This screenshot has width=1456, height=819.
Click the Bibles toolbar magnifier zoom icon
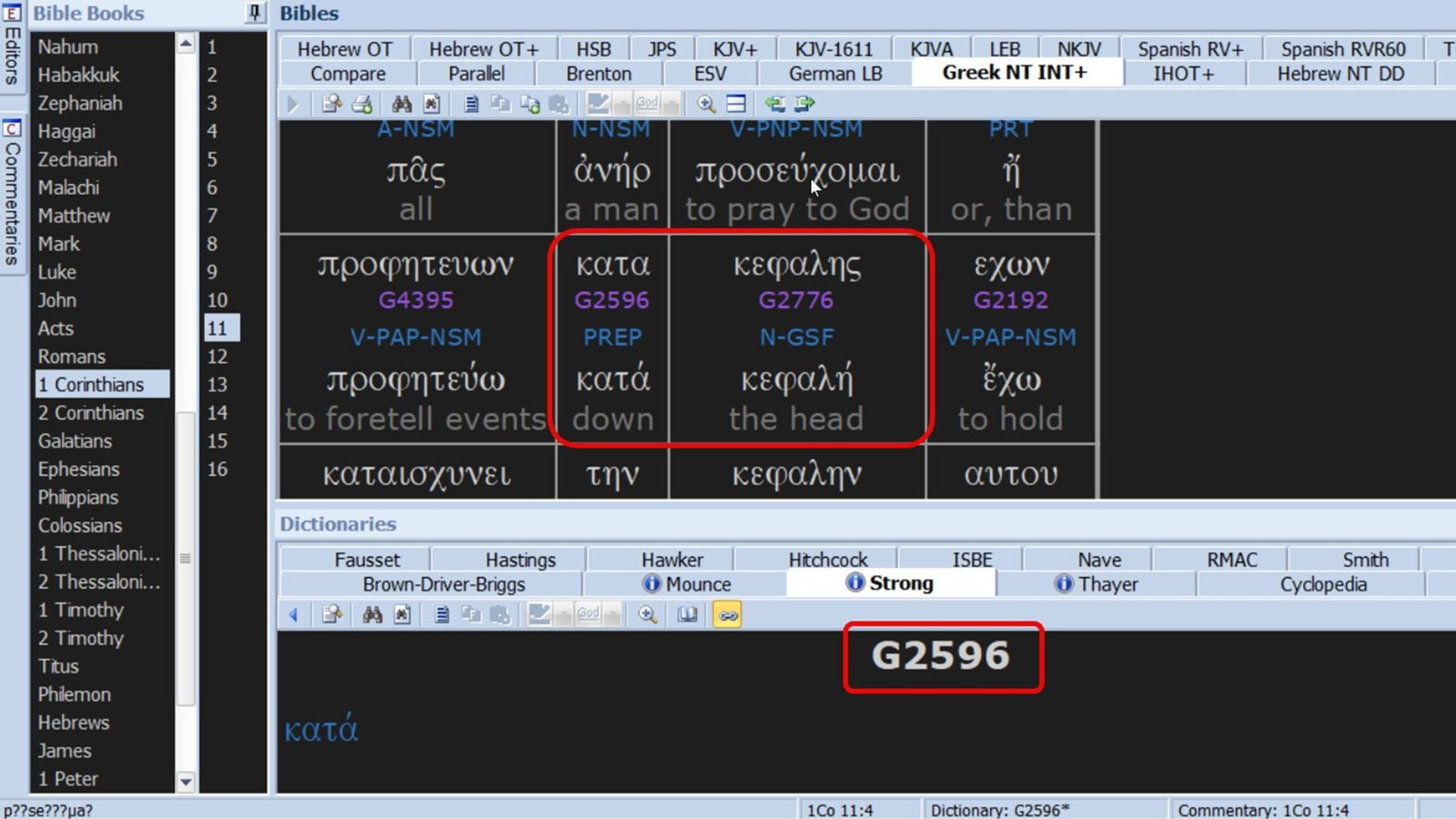click(x=706, y=104)
